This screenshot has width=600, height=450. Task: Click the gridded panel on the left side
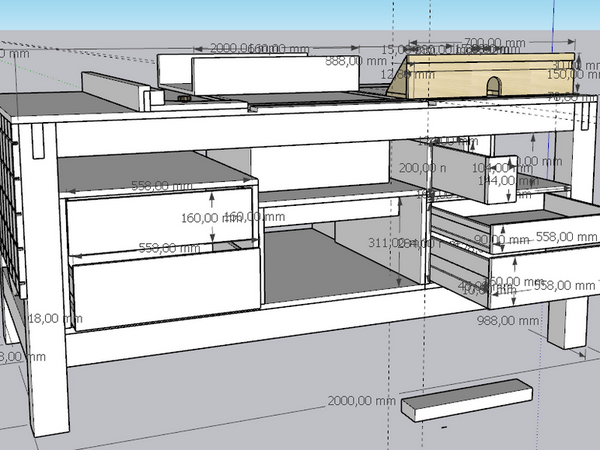[10, 200]
